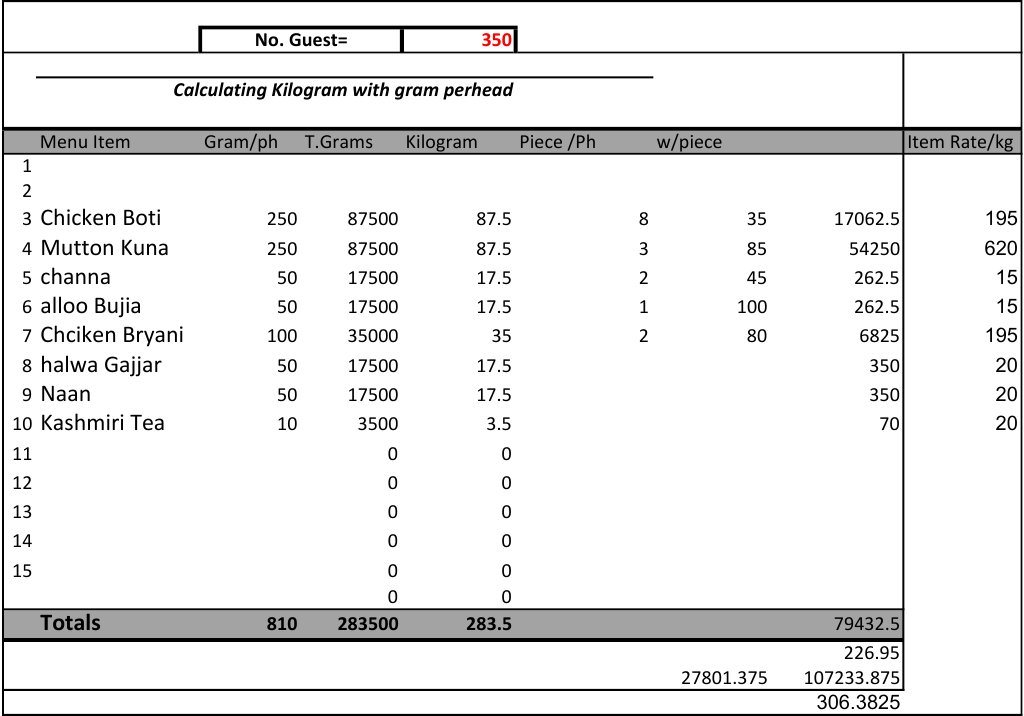
Task: Click the Totals row label
Action: 70,622
